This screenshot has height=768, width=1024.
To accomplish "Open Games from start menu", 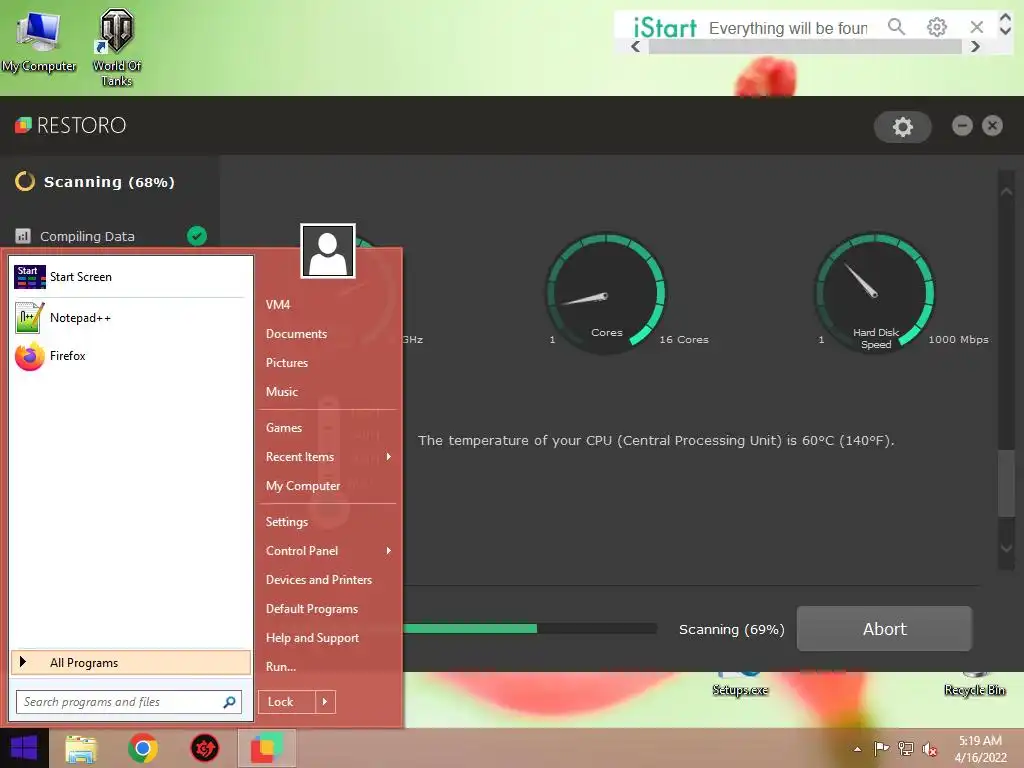I will click(x=283, y=428).
